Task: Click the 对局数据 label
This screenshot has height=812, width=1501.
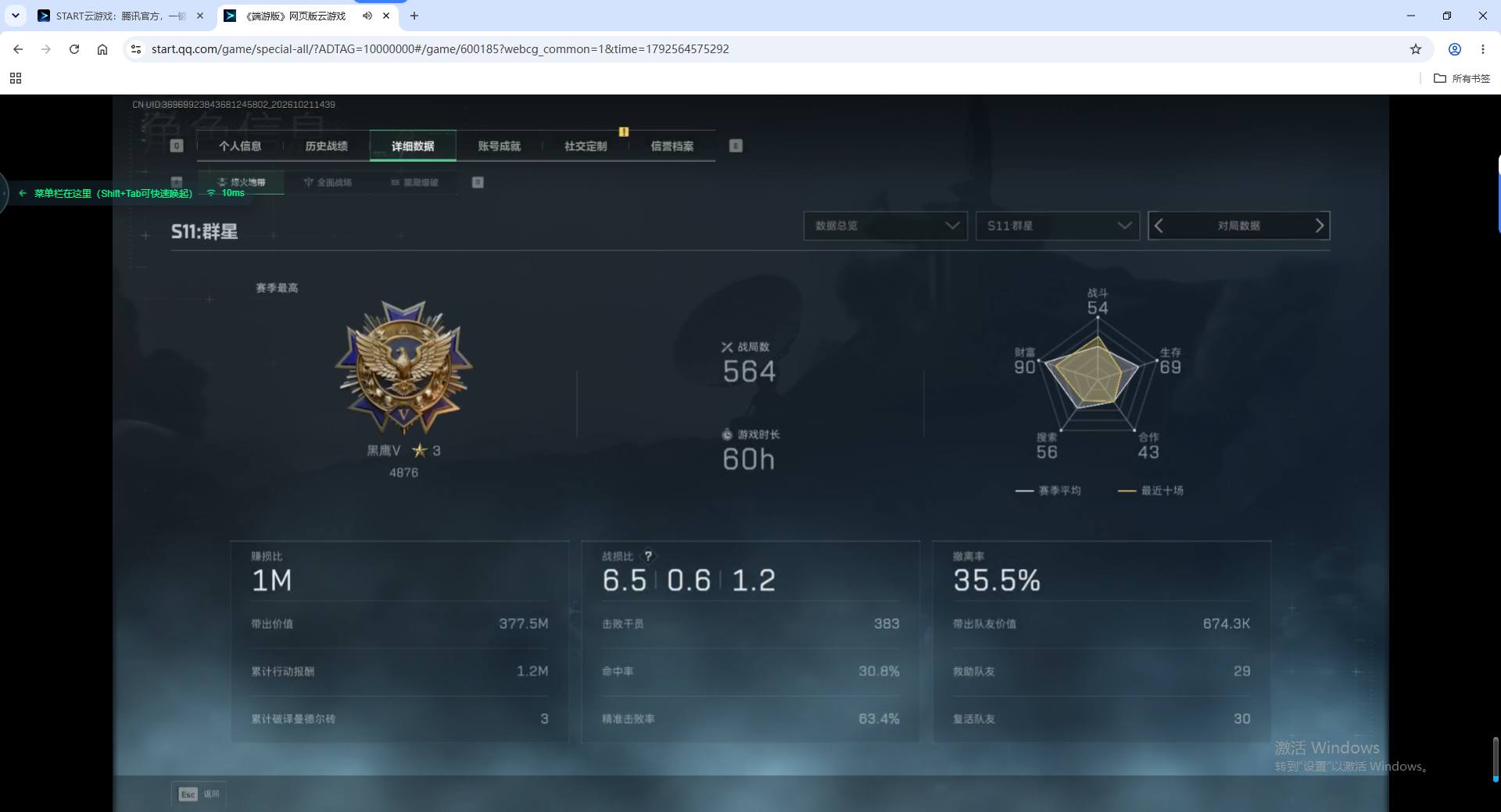Action: [1238, 226]
